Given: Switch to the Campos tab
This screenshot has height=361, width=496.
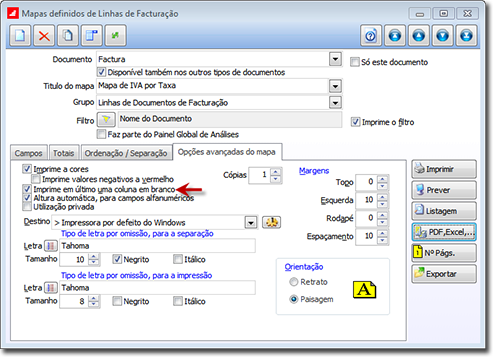Looking at the screenshot, I should pos(29,153).
